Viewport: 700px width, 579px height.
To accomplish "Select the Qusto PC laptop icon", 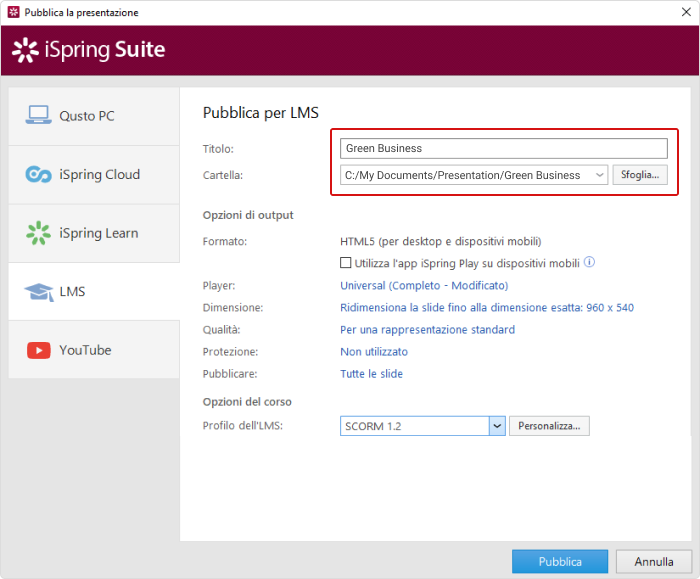I will [x=38, y=115].
